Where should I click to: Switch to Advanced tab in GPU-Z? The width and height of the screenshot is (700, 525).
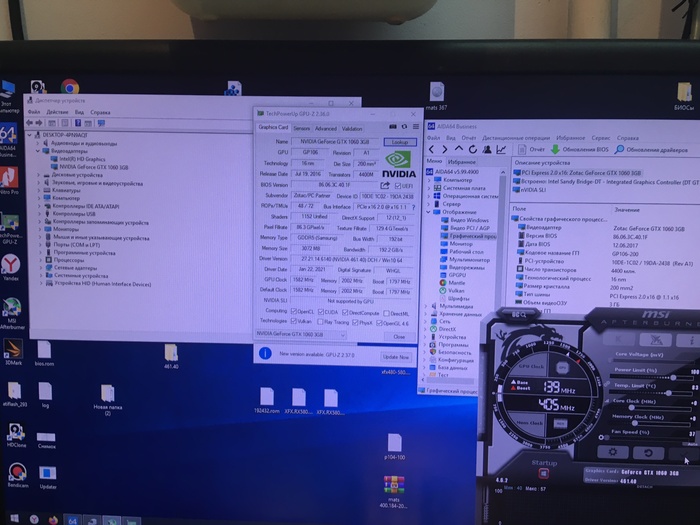pyautogui.click(x=325, y=129)
